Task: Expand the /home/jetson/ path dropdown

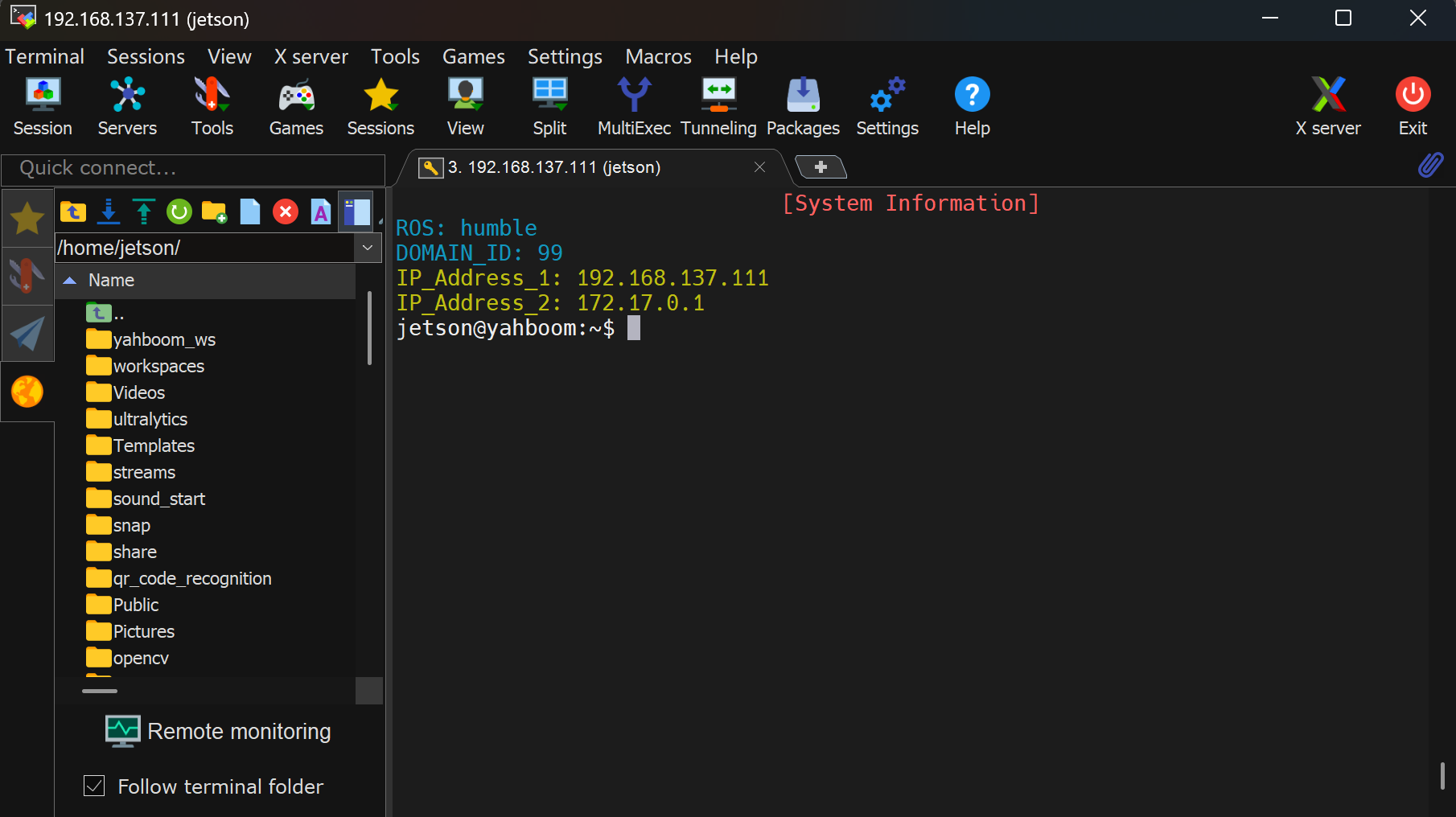Action: 368,248
